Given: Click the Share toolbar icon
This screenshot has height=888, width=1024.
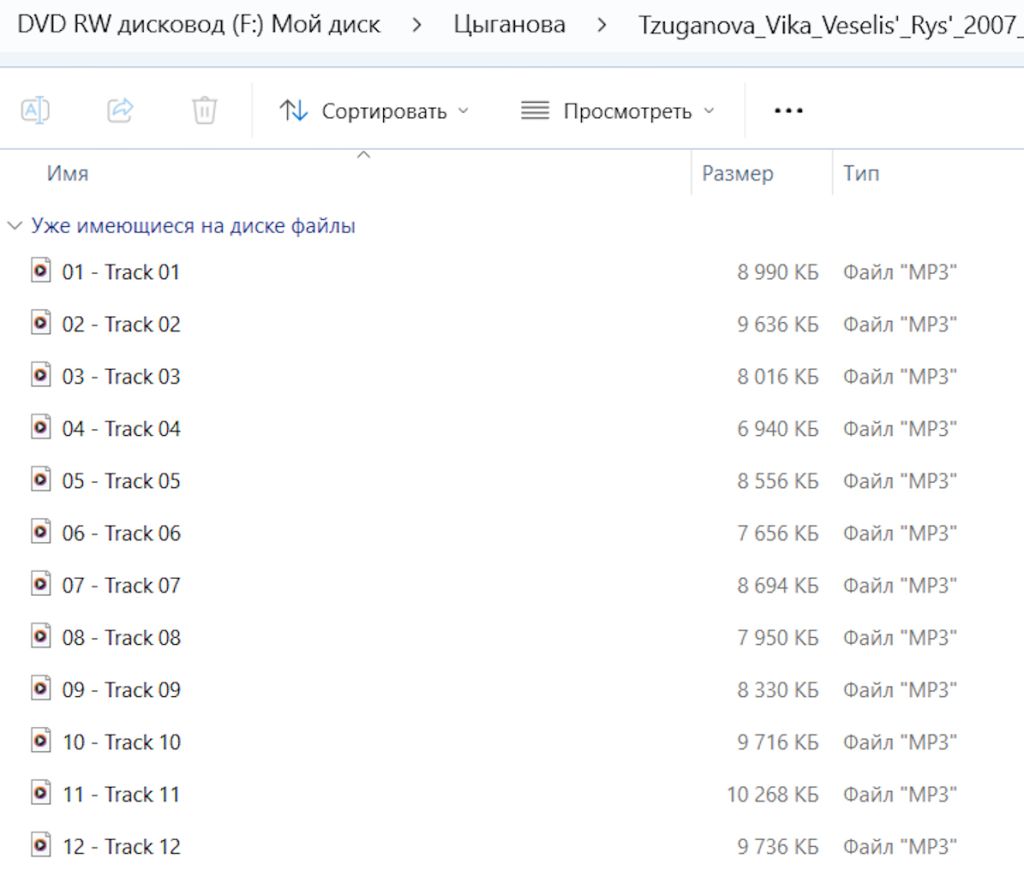Looking at the screenshot, I should click(x=120, y=110).
